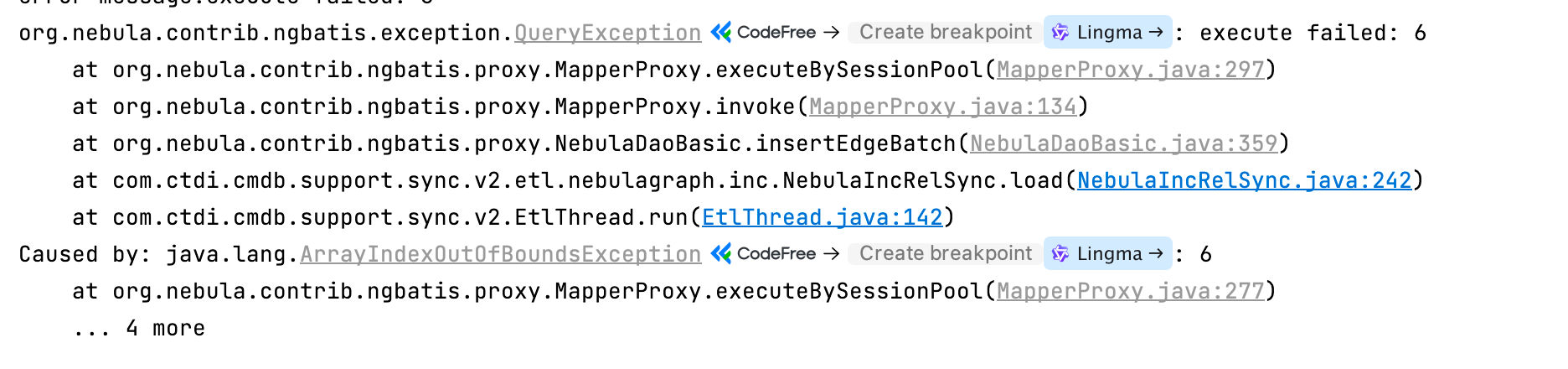Navigate to MapperProxy.java:134 source line

(x=942, y=107)
